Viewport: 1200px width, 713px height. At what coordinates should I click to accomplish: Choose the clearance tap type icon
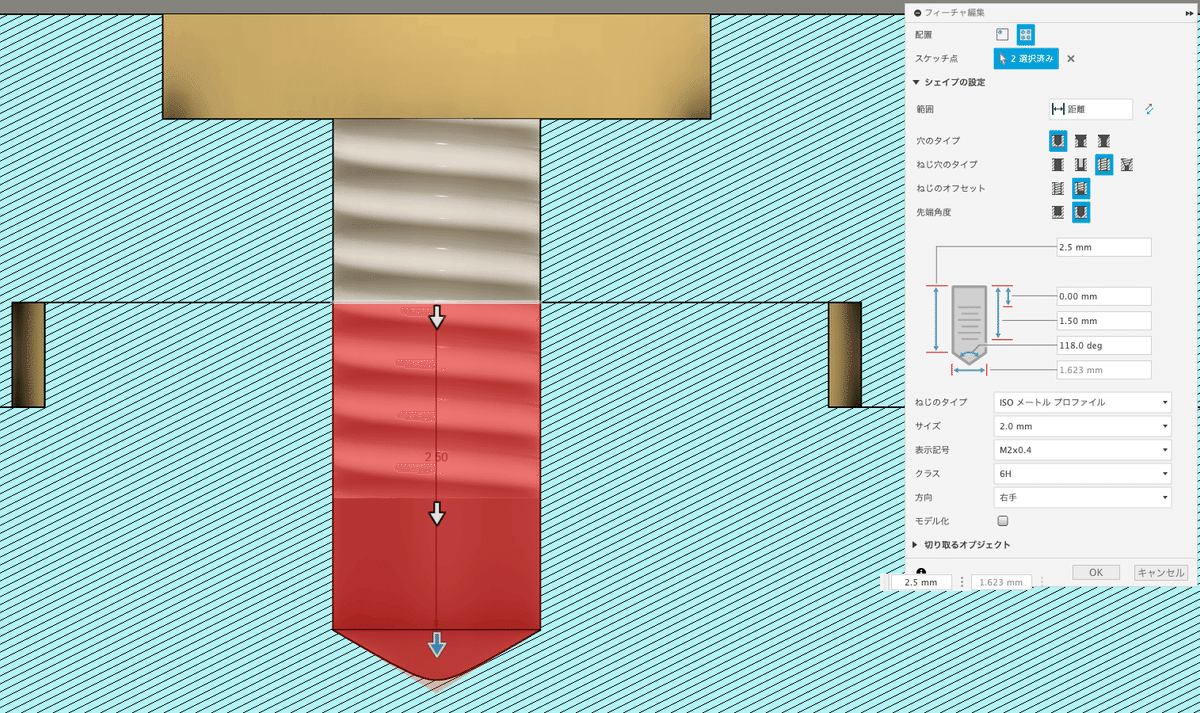pos(1081,164)
